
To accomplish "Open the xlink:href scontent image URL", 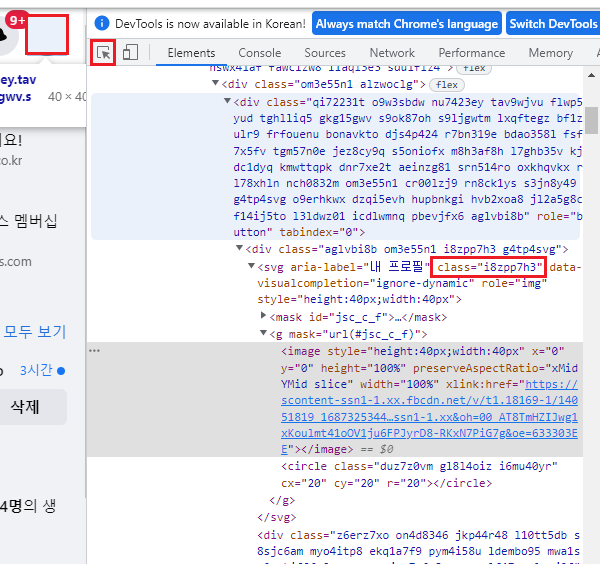I will [x=429, y=417].
